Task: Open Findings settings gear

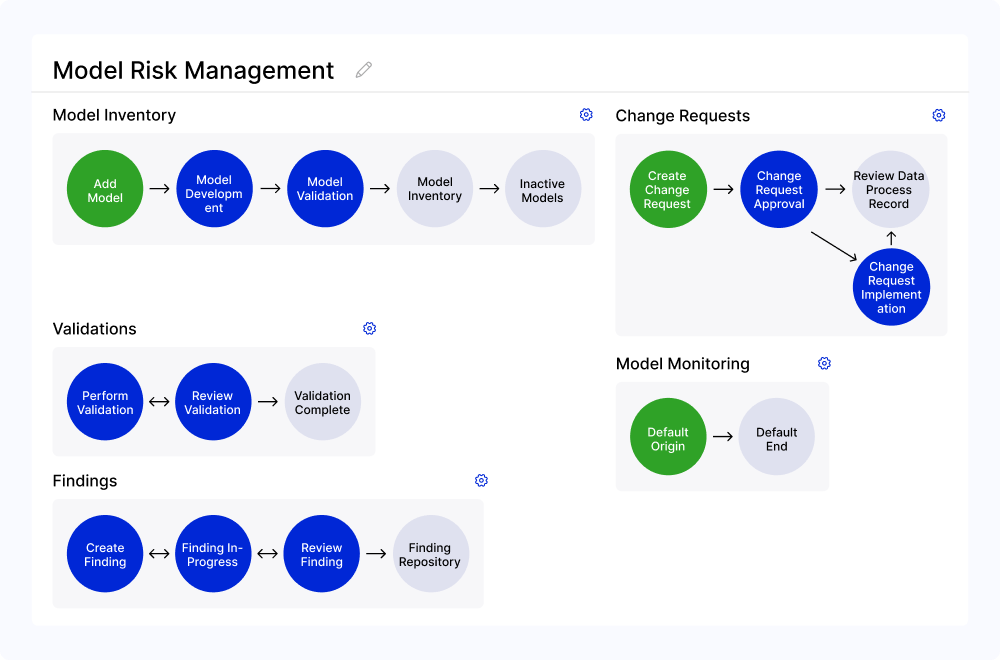Action: (482, 481)
